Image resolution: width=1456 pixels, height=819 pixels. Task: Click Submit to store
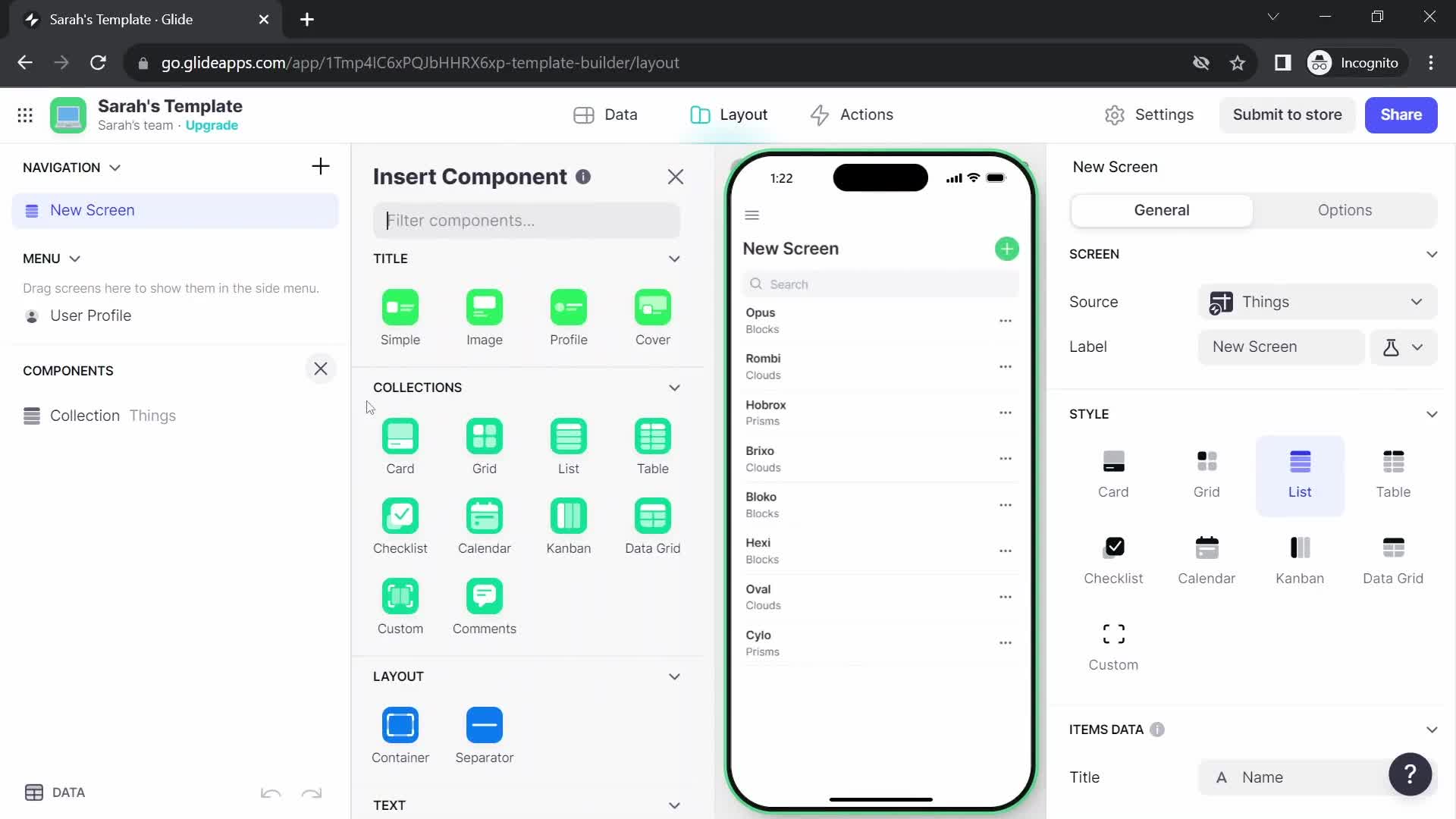[x=1287, y=115]
